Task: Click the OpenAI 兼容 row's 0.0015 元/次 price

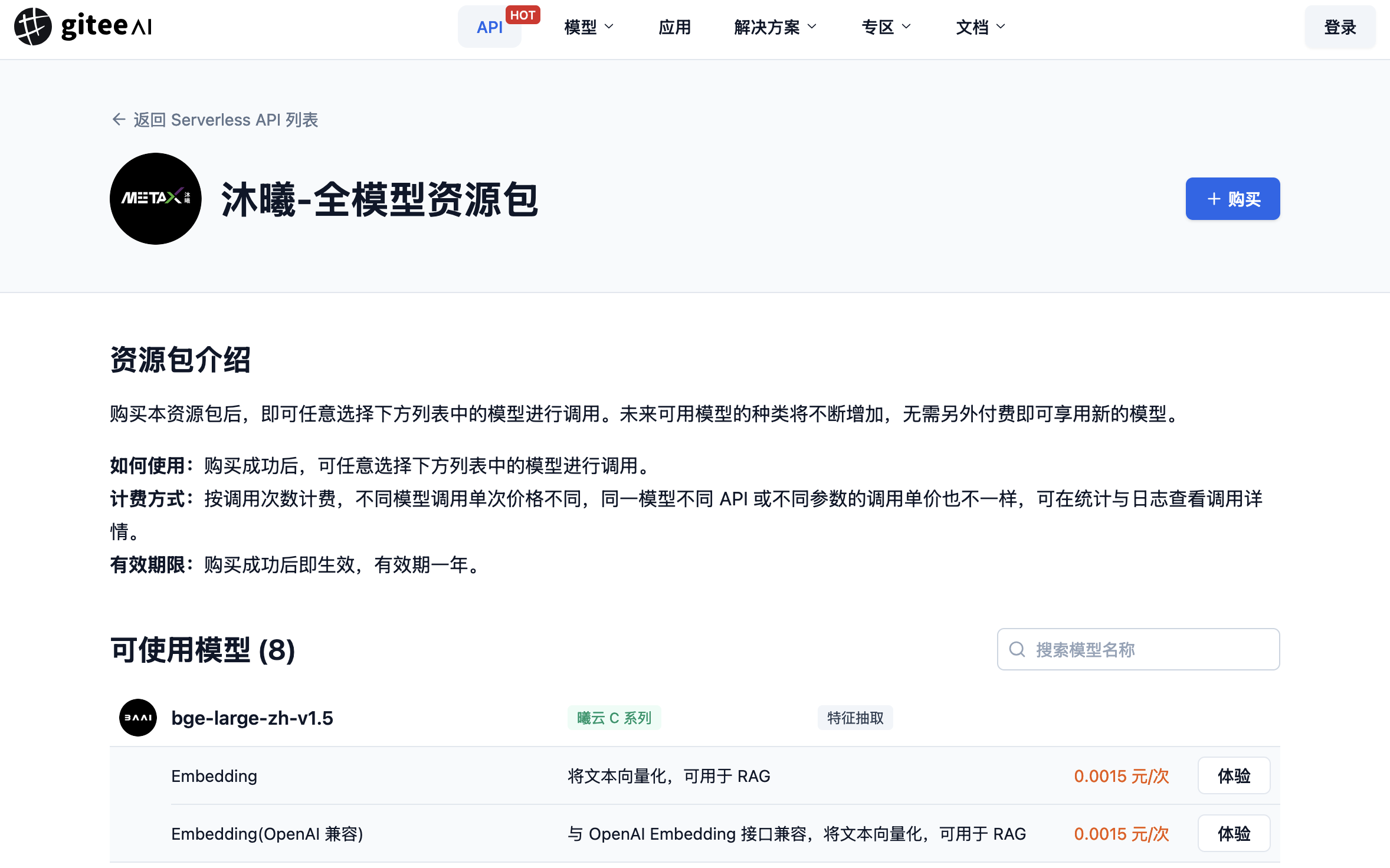Action: [x=1121, y=834]
